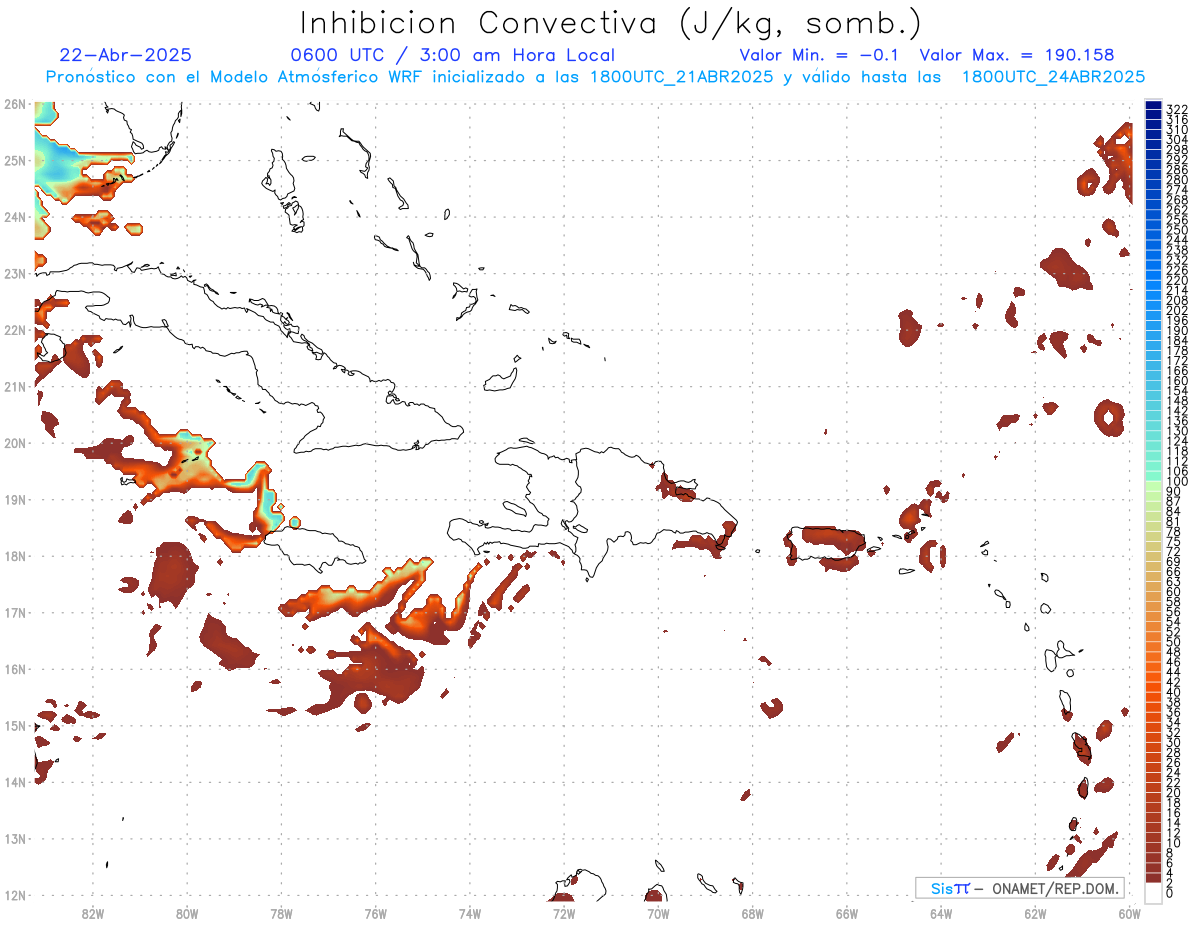Click the latitude label "20N"

click(x=14, y=443)
